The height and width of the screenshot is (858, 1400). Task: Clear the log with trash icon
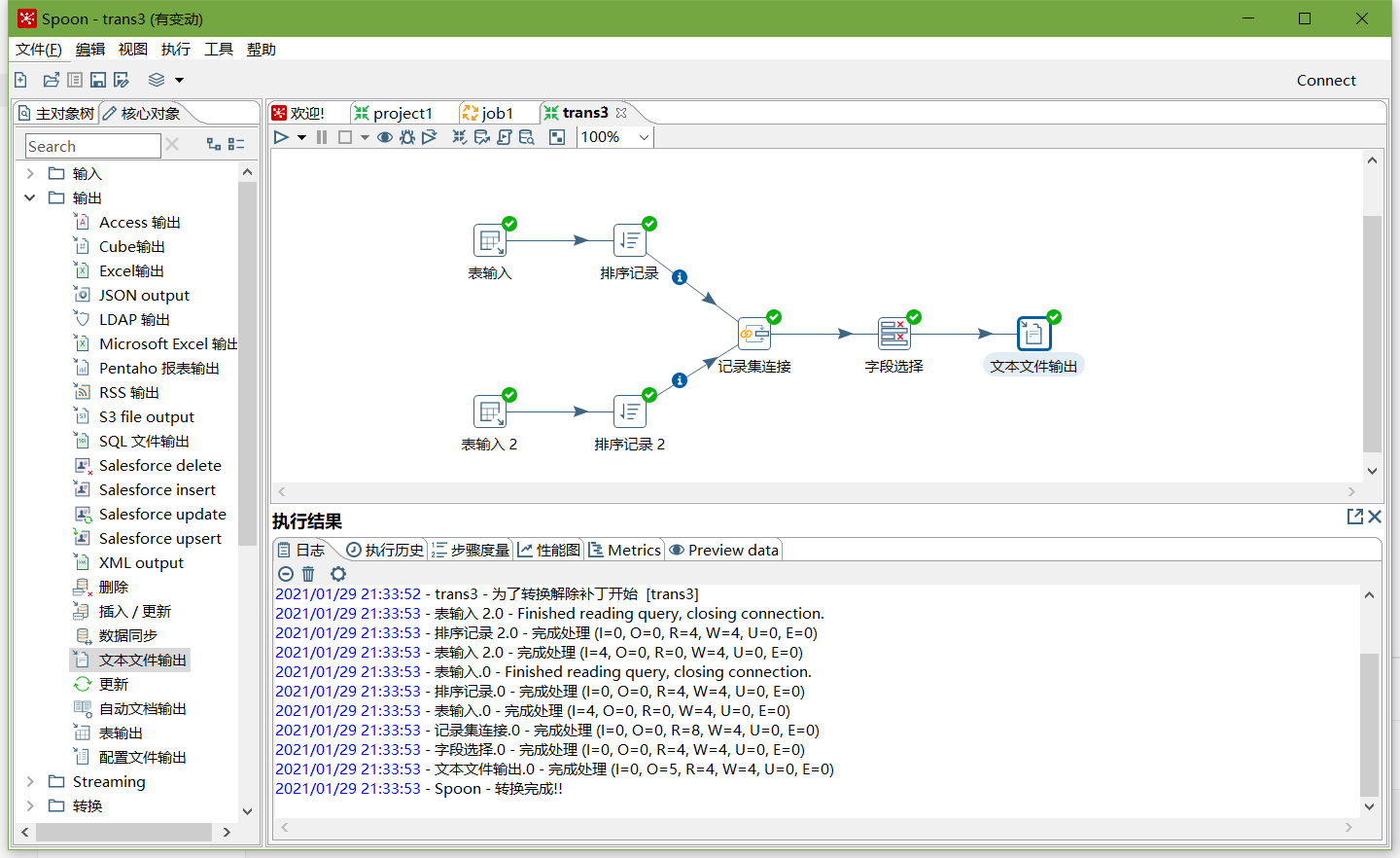point(308,574)
